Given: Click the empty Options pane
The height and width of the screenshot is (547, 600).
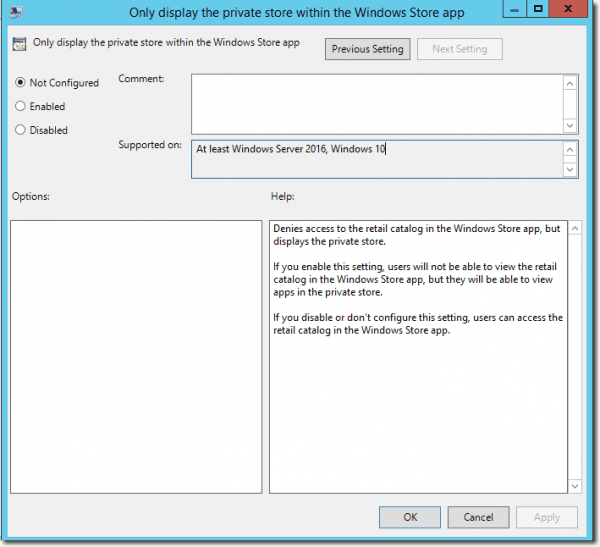Looking at the screenshot, I should [x=136, y=357].
